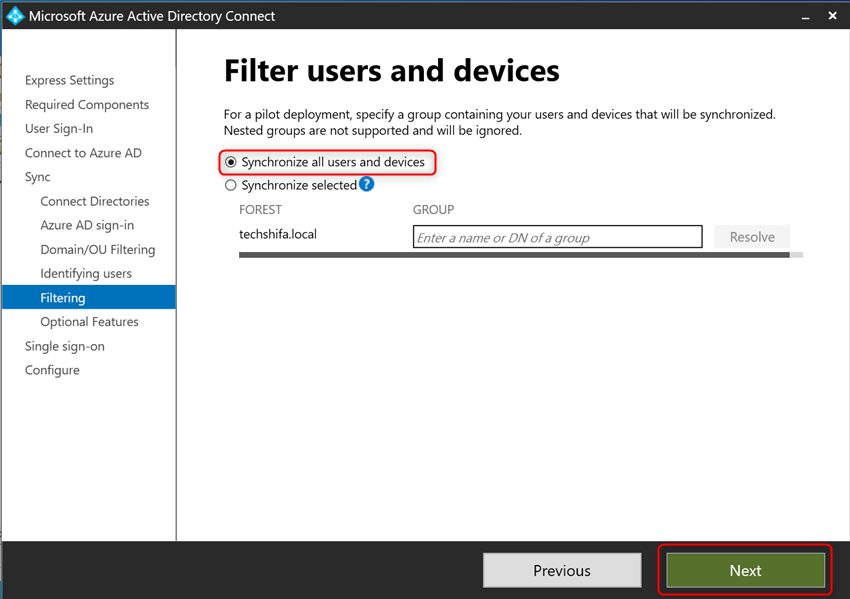Go to the User Sign-In step
This screenshot has width=850, height=599.
[58, 128]
